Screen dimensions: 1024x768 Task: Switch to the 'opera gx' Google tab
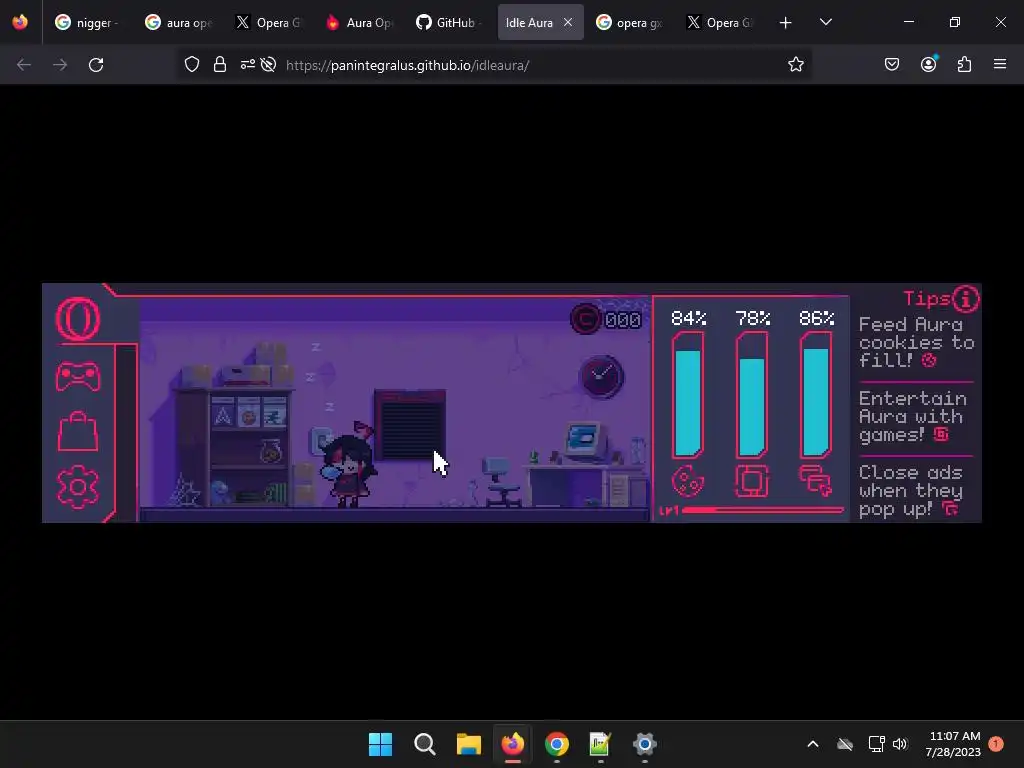pyautogui.click(x=630, y=23)
